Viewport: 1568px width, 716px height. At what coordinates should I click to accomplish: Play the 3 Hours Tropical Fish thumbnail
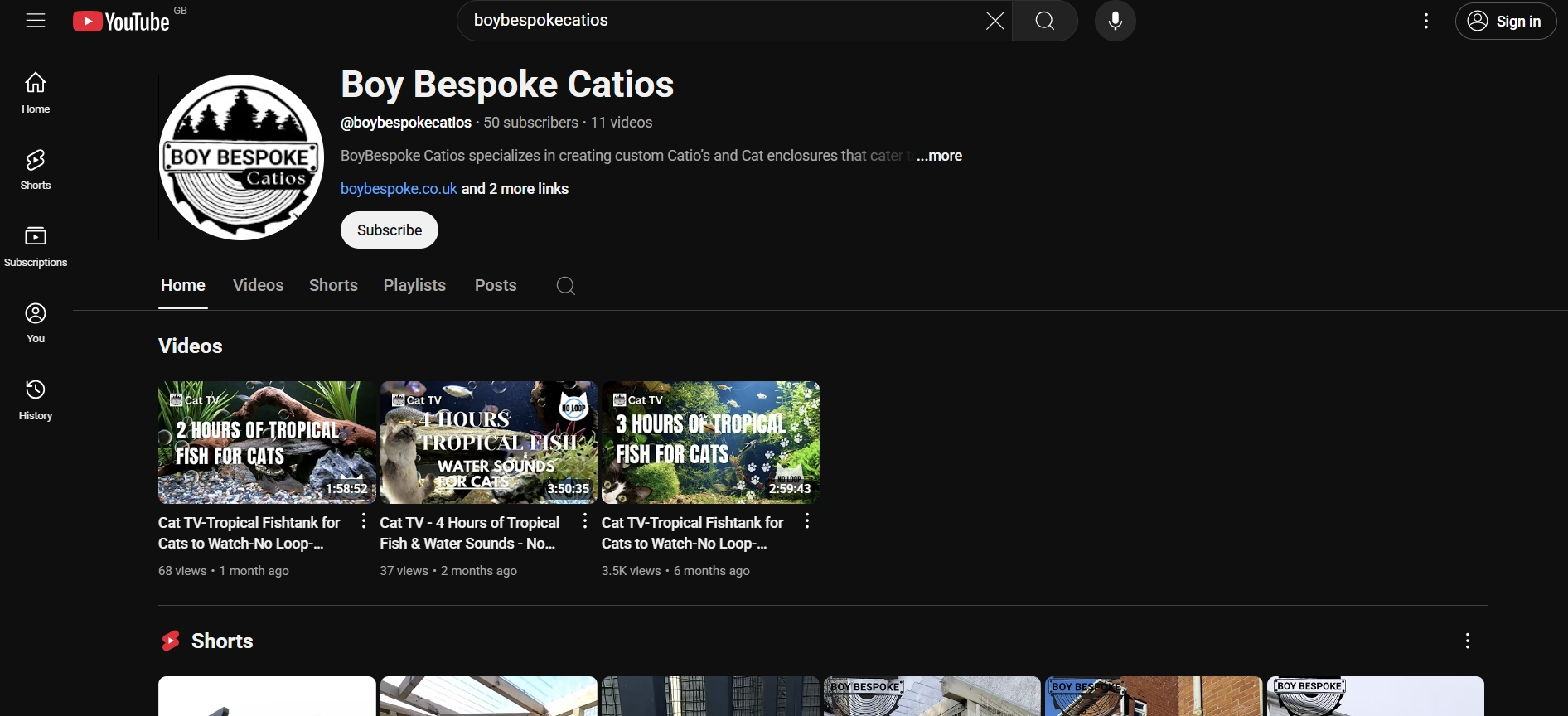[710, 443]
